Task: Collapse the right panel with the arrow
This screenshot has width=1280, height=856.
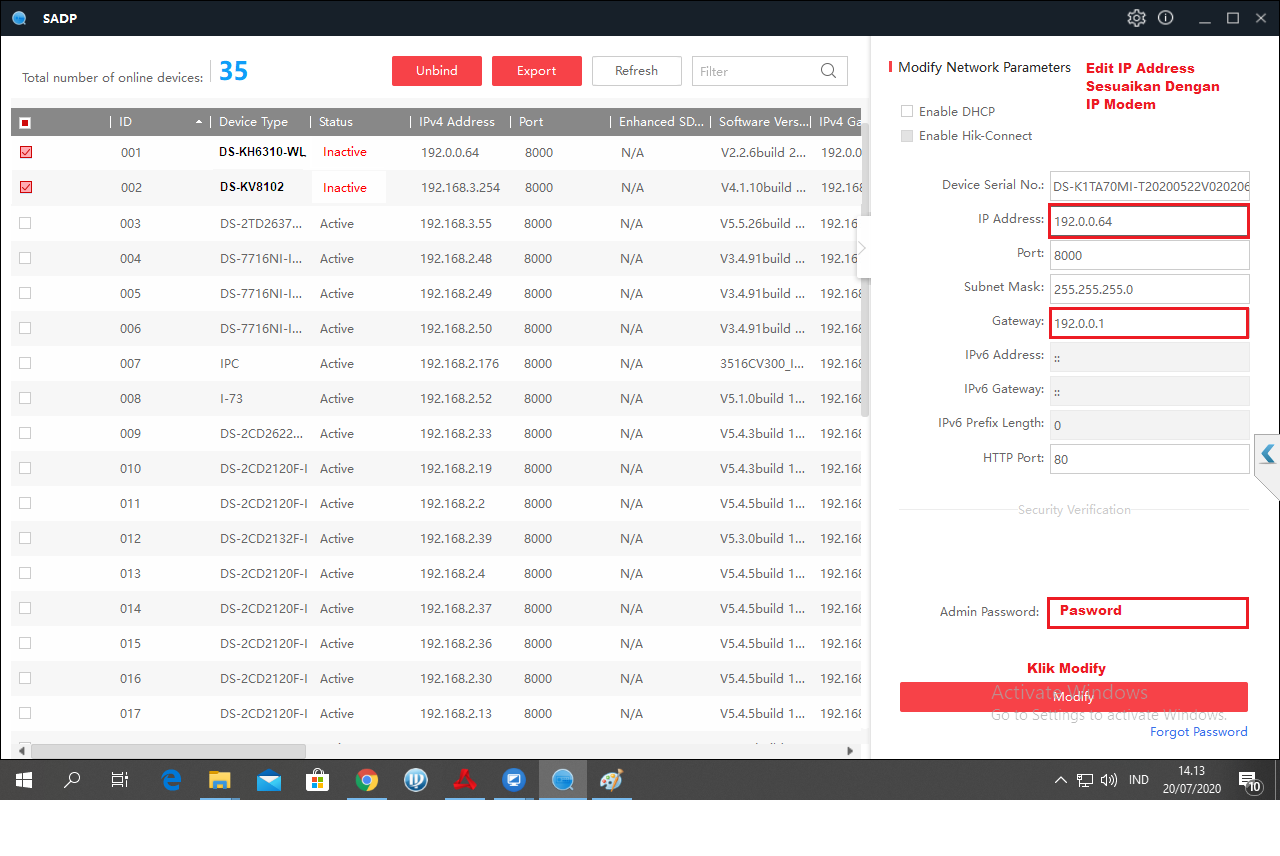Action: 862,248
